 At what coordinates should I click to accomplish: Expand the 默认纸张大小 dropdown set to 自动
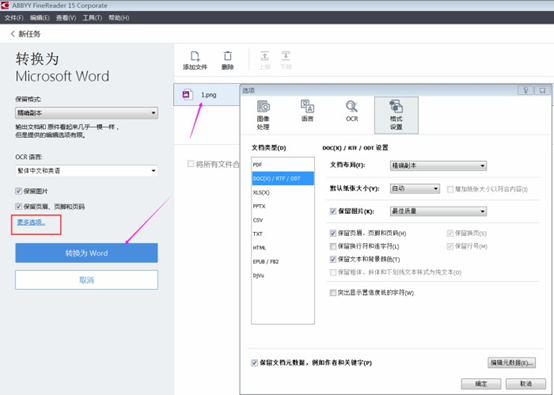415,189
